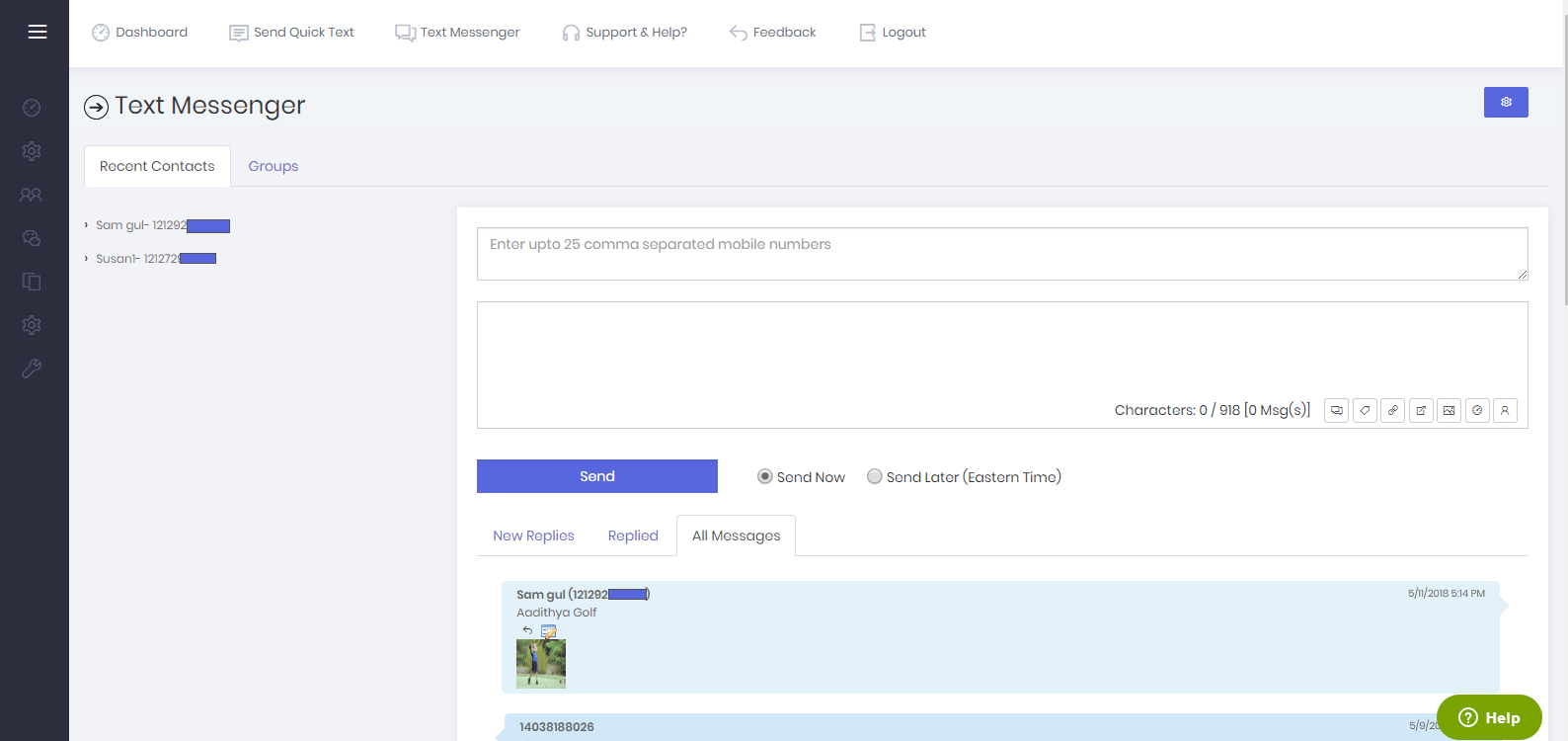
Task: Click the person icon in message toolbar
Action: (1505, 410)
